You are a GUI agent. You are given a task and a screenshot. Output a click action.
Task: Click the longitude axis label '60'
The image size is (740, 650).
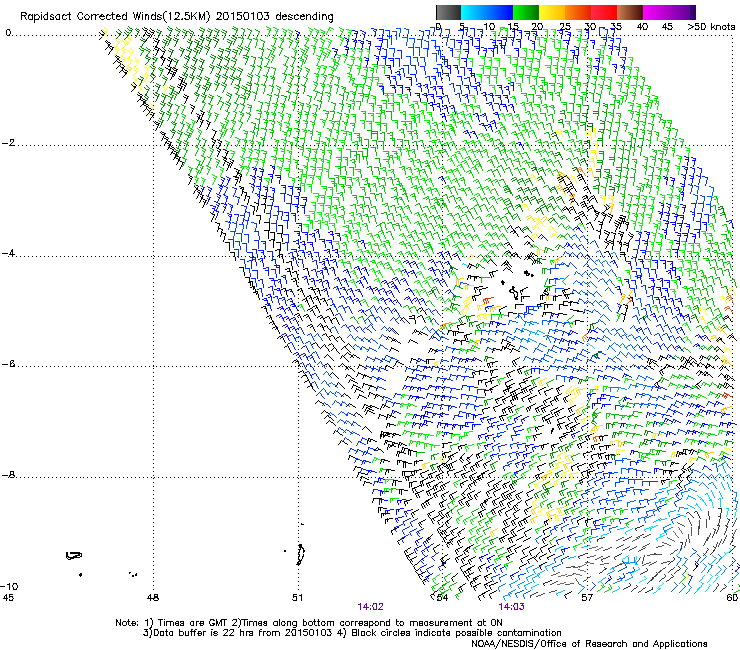point(732,598)
